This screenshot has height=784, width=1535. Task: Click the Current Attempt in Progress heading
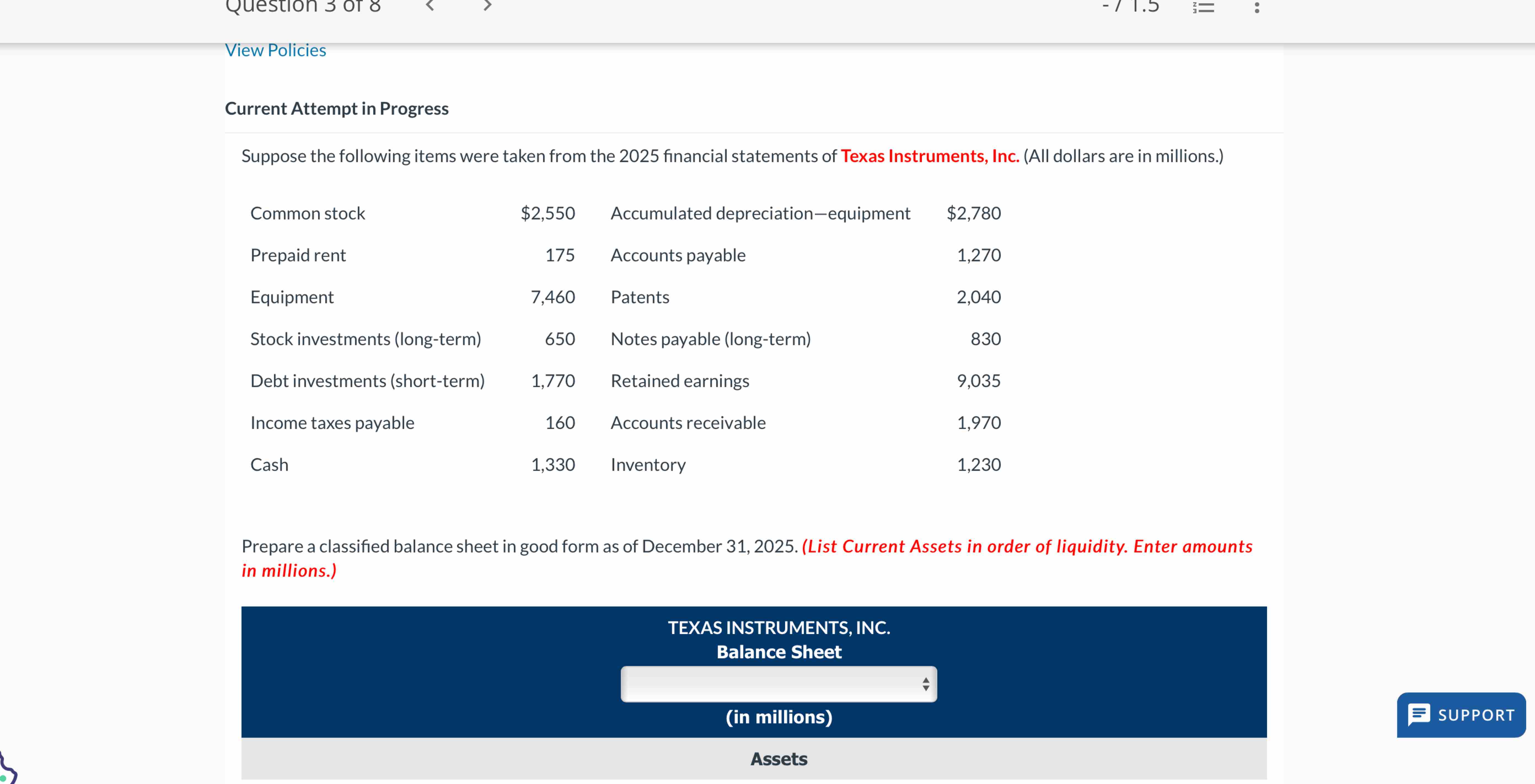click(337, 108)
